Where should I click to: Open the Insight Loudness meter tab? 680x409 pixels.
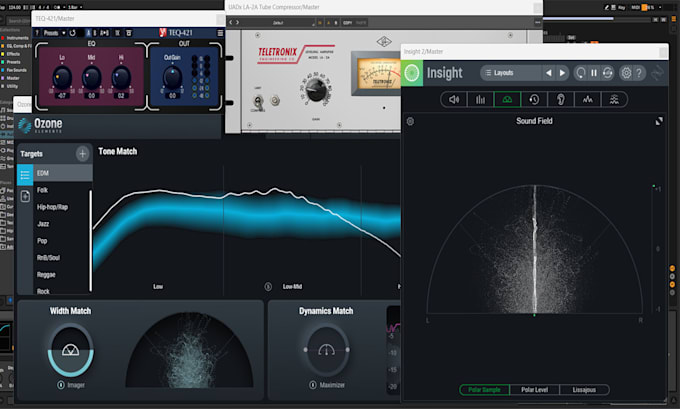pyautogui.click(x=454, y=99)
